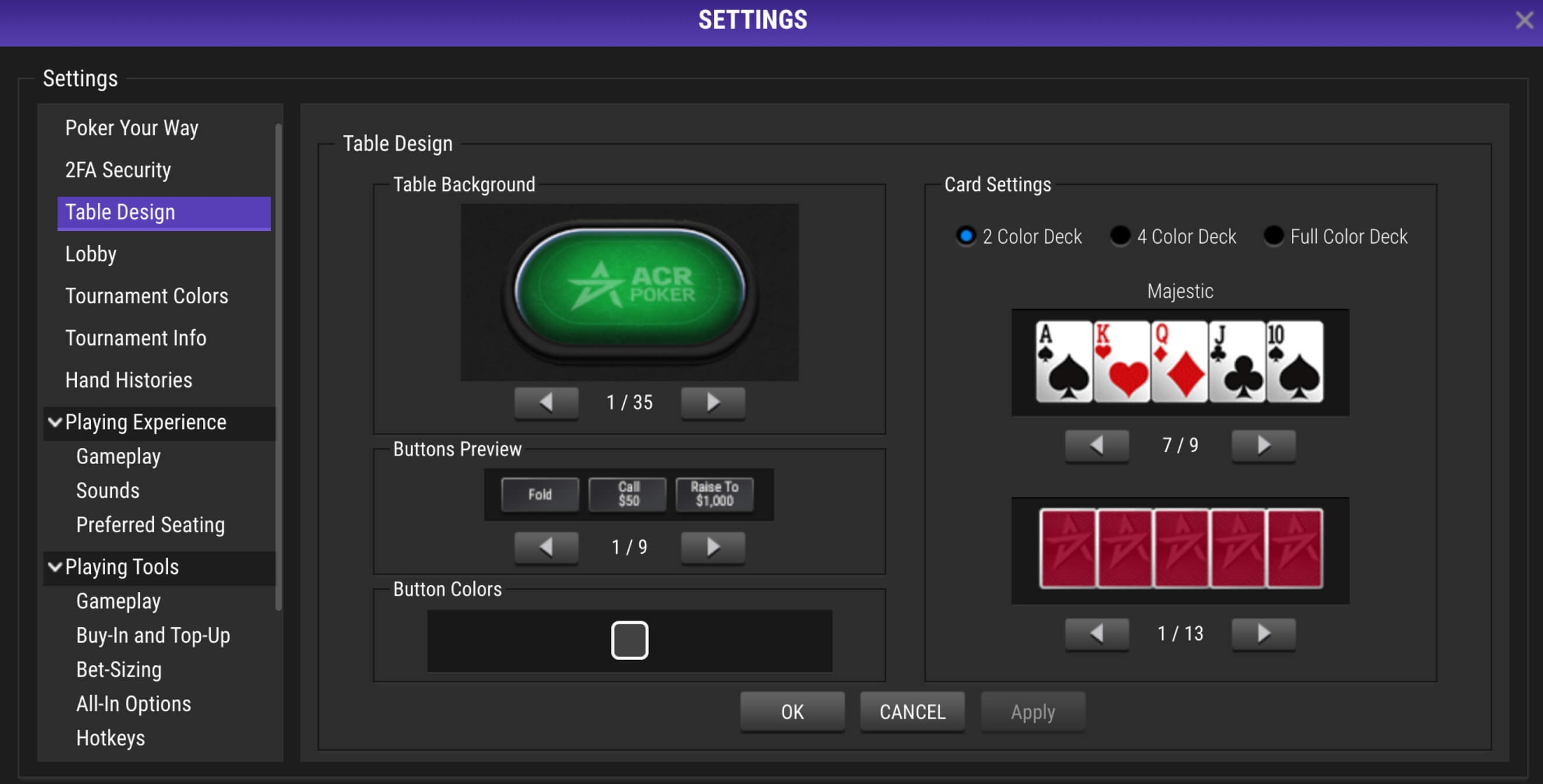Select the 2 Color Deck option
The width and height of the screenshot is (1543, 784).
pyautogui.click(x=965, y=236)
